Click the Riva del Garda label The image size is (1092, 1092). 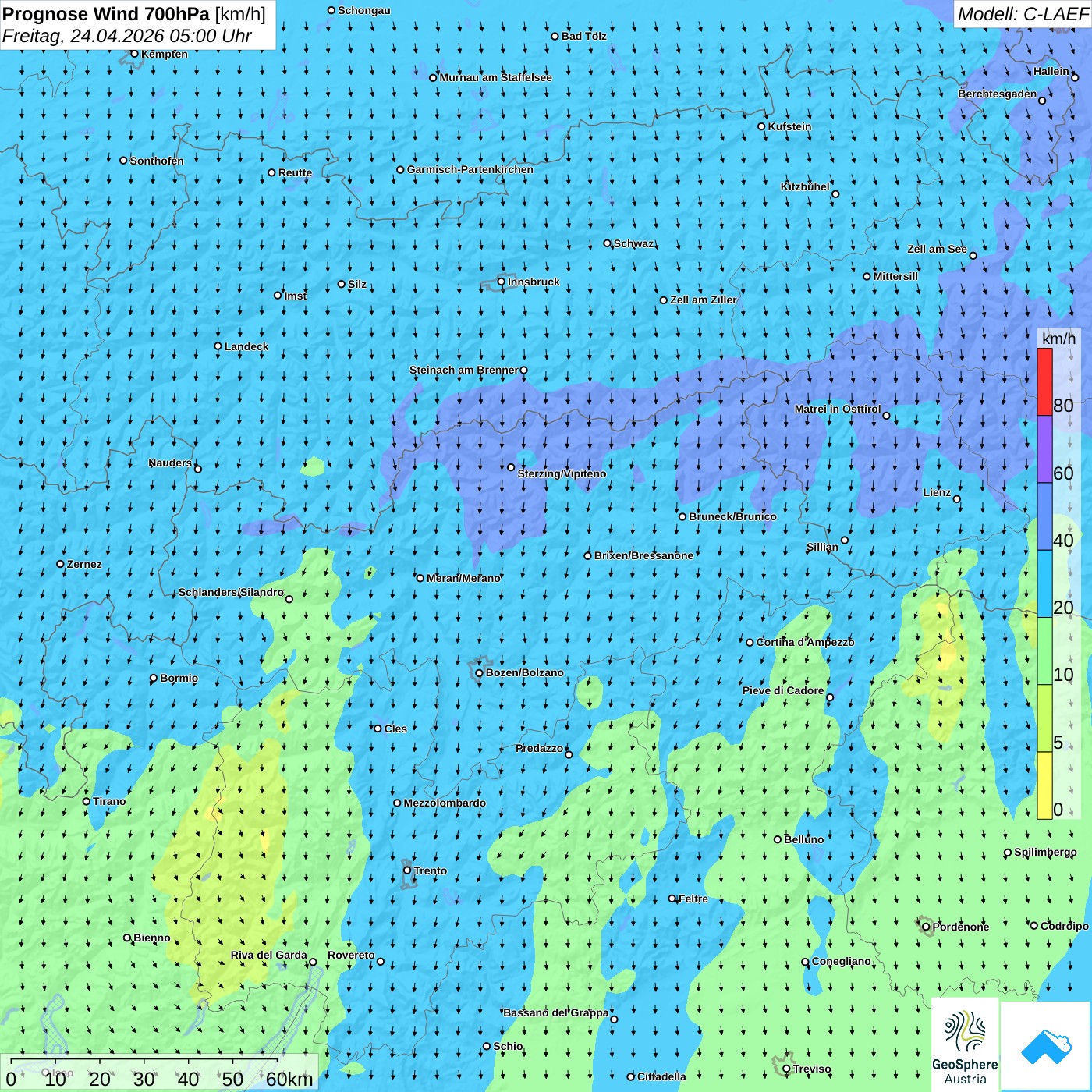269,955
